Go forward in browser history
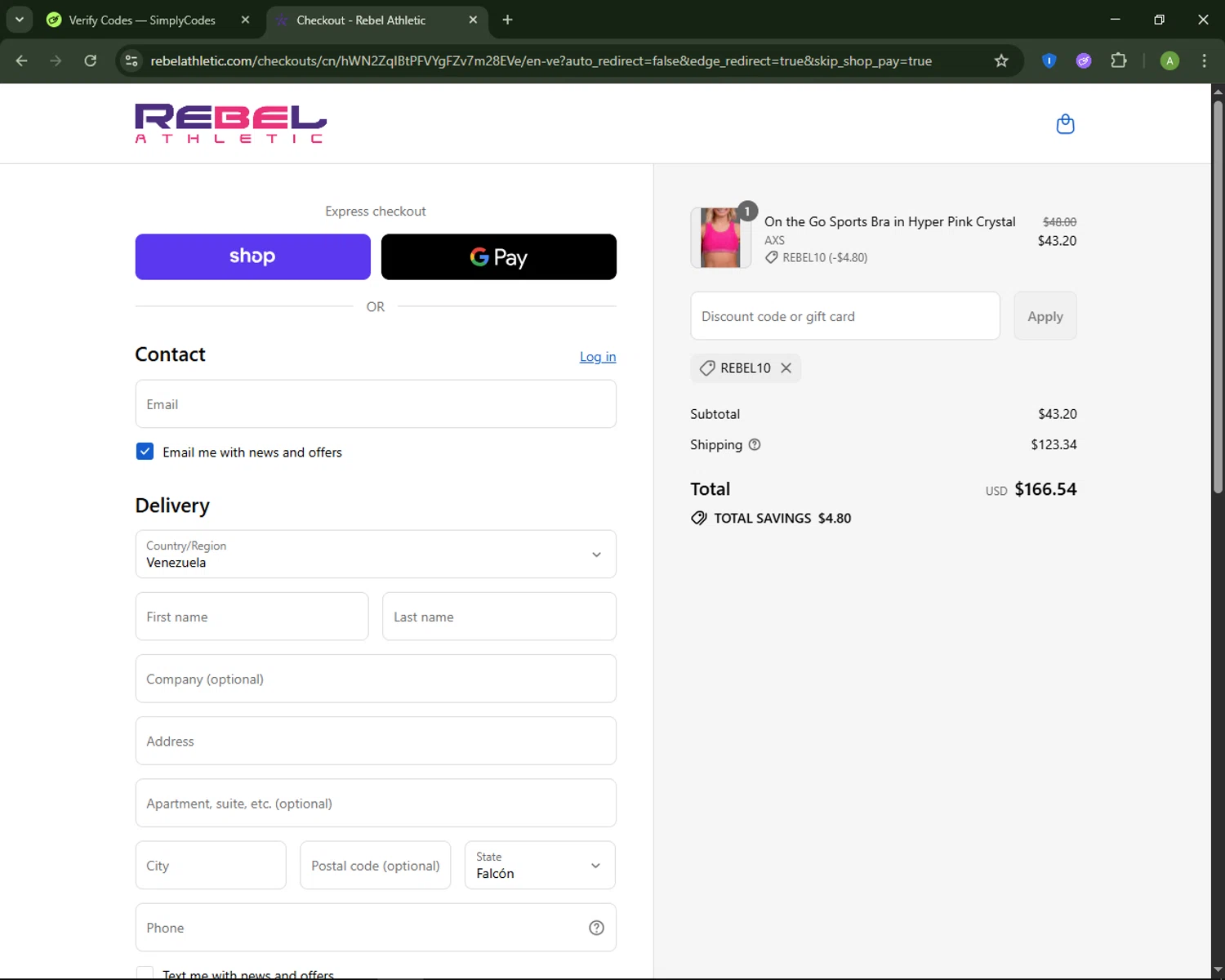This screenshot has height=980, width=1225. [56, 60]
